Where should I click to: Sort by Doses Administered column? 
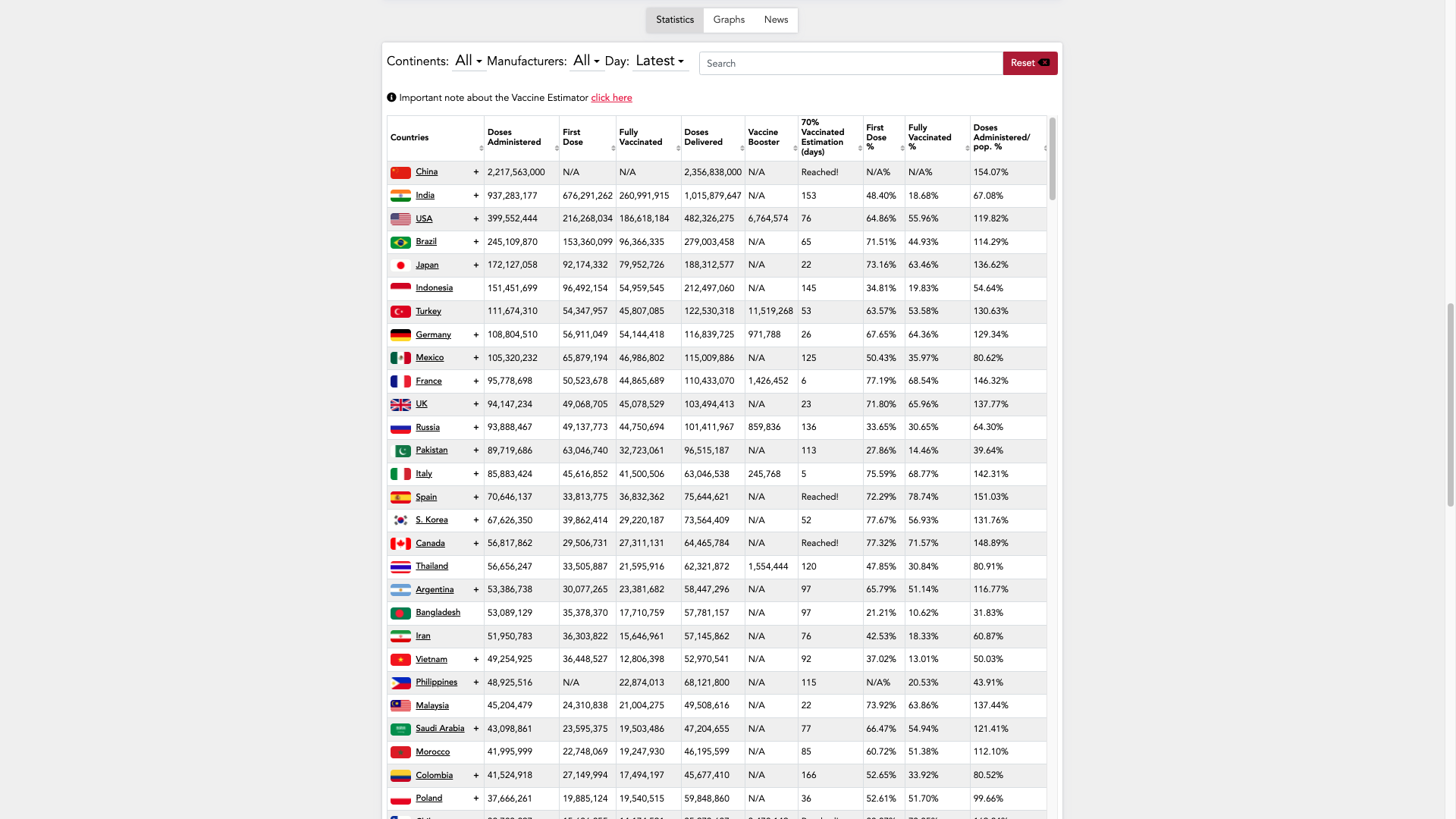point(522,138)
